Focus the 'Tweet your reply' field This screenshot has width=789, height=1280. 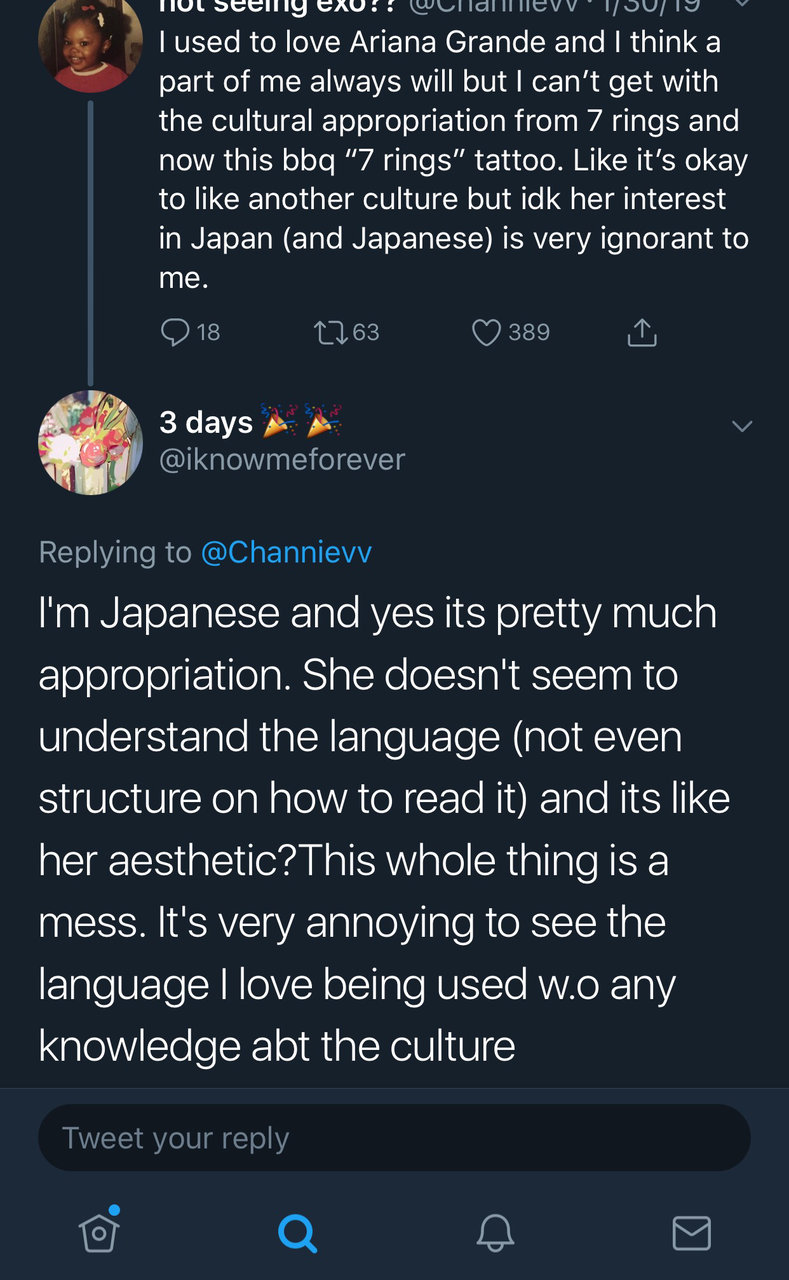[394, 1138]
